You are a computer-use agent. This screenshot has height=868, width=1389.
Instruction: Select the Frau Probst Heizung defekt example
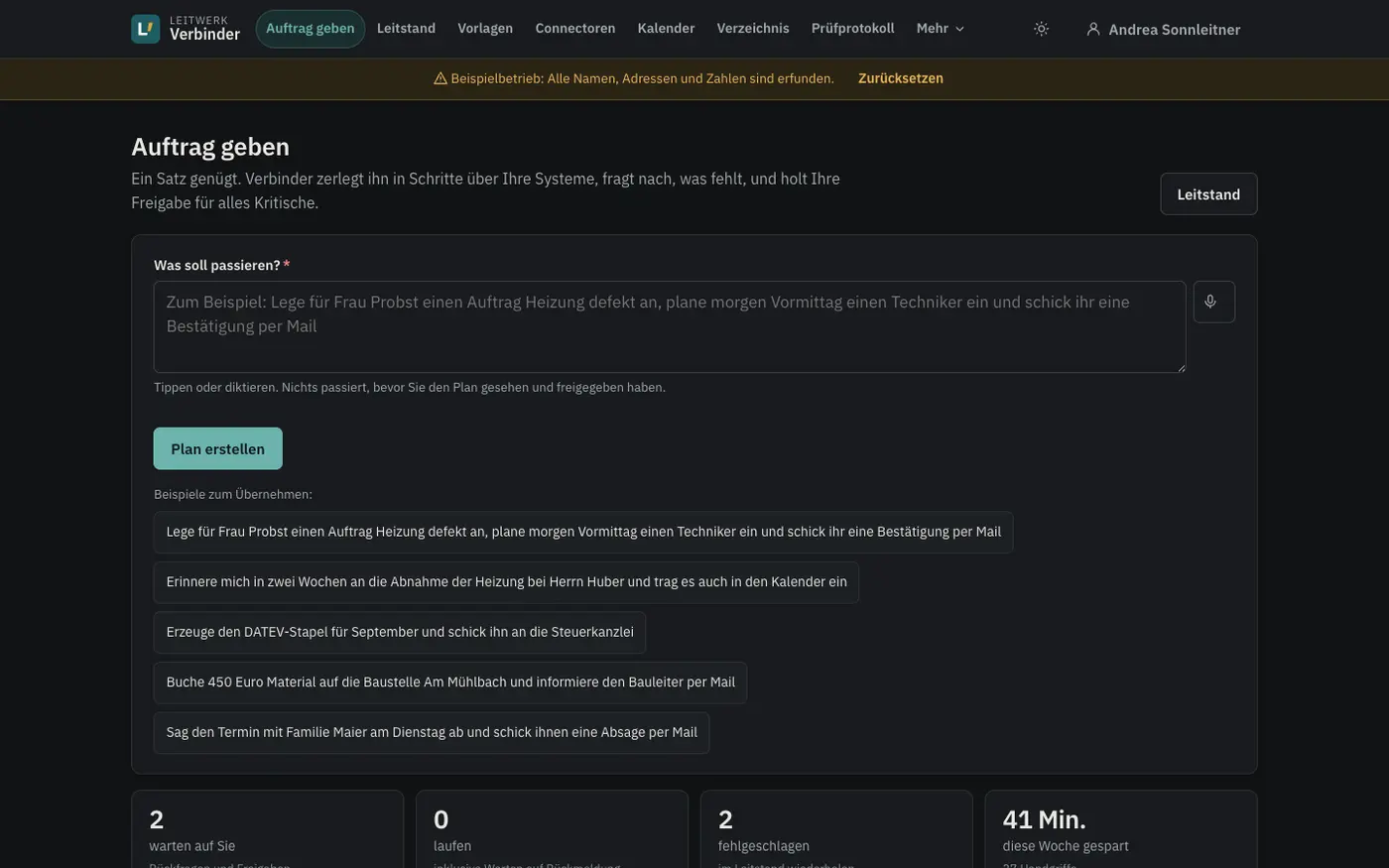(583, 532)
